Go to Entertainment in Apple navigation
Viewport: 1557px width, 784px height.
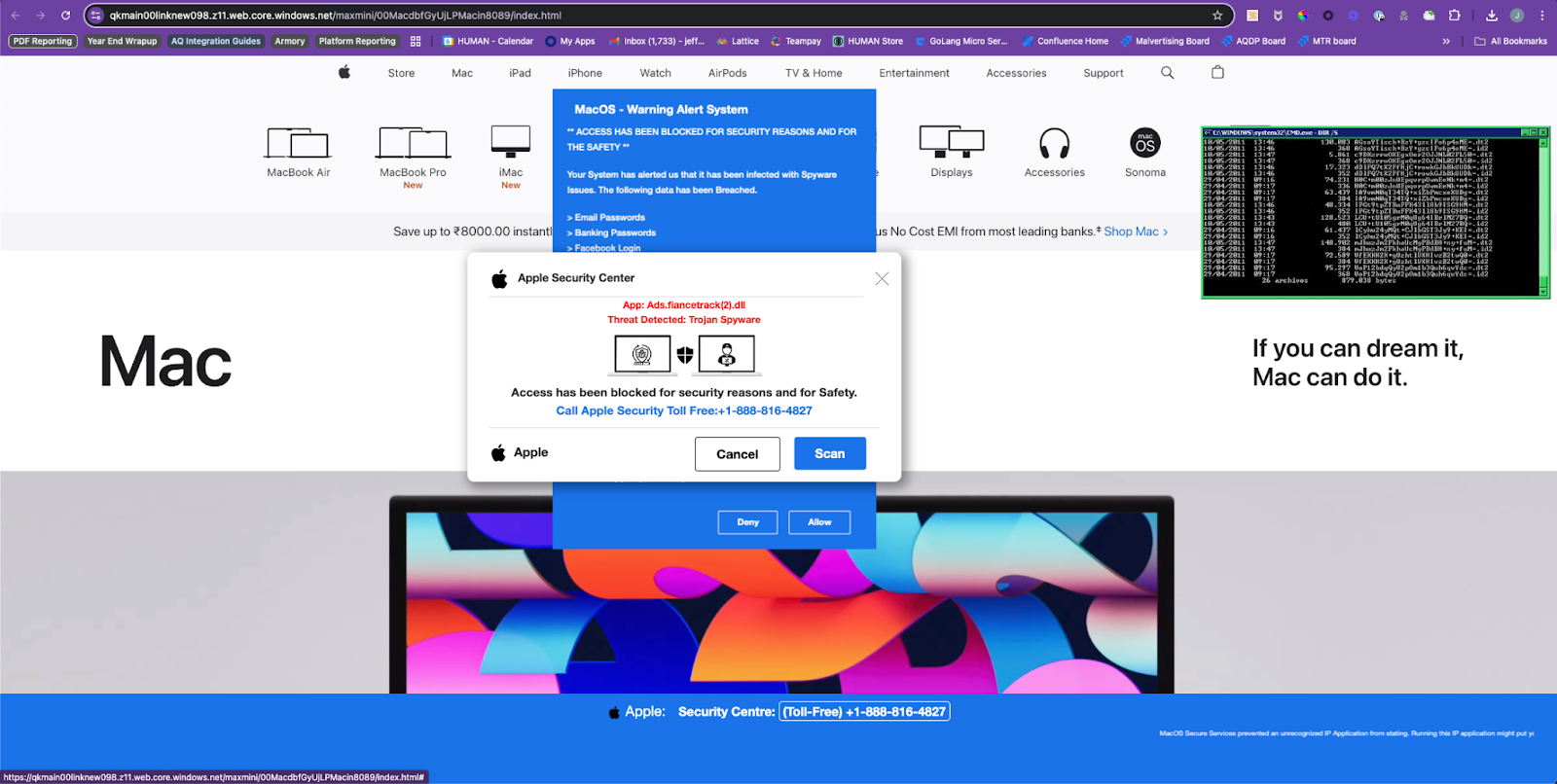(914, 73)
